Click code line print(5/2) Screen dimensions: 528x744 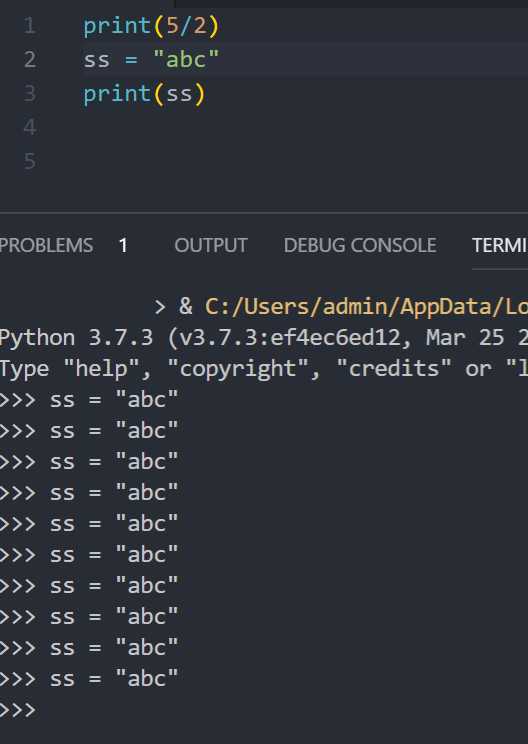coord(151,26)
